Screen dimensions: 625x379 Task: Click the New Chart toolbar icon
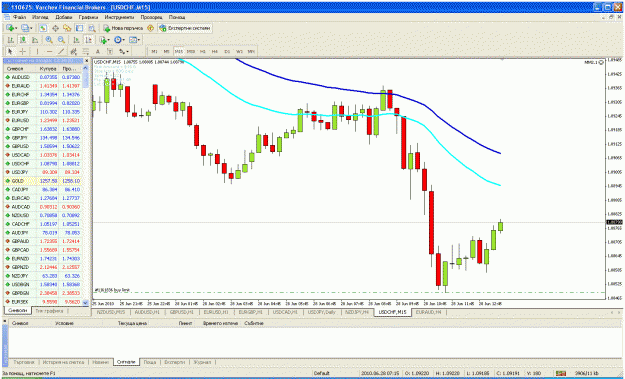pos(11,28)
